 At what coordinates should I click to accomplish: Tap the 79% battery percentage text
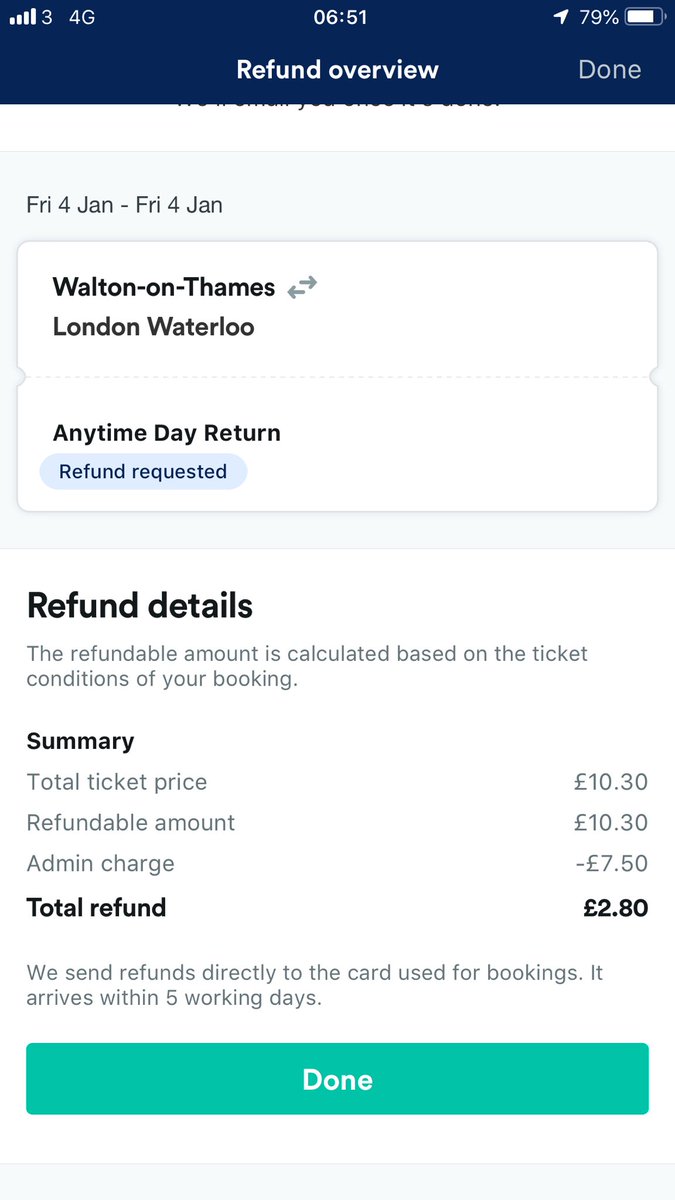click(x=596, y=17)
